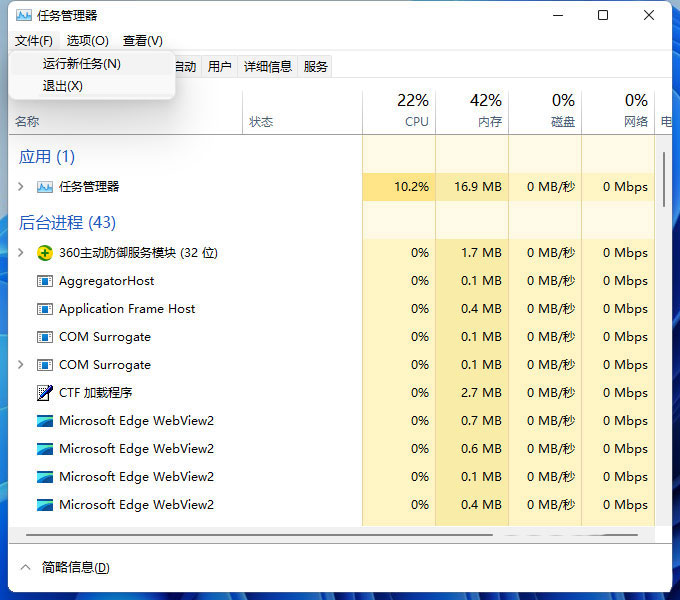Viewport: 680px width, 600px height.
Task: Expand the 任务管理器 app entry
Action: [x=21, y=187]
